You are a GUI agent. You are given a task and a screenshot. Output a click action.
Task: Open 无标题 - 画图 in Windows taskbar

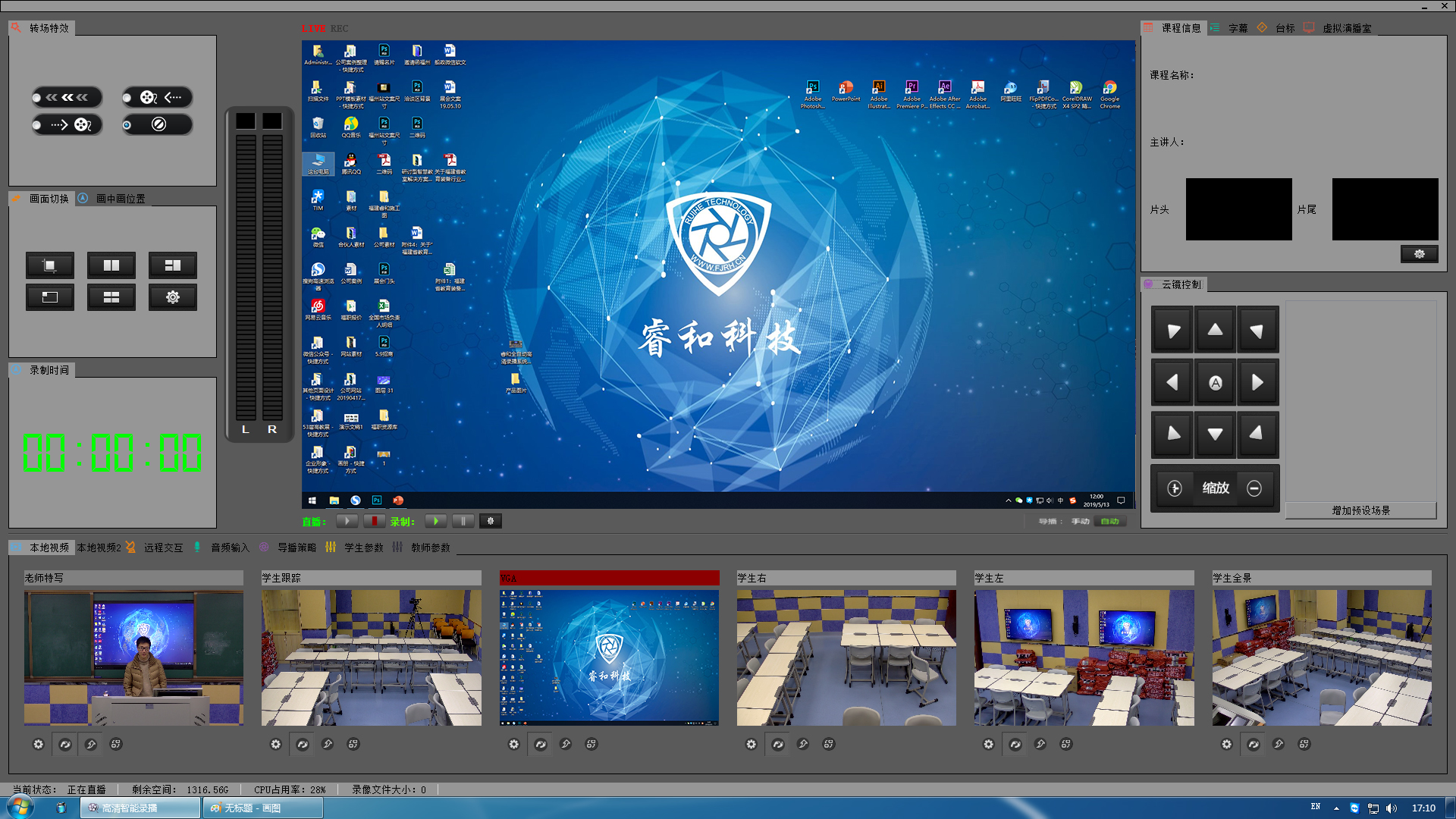click(x=263, y=808)
